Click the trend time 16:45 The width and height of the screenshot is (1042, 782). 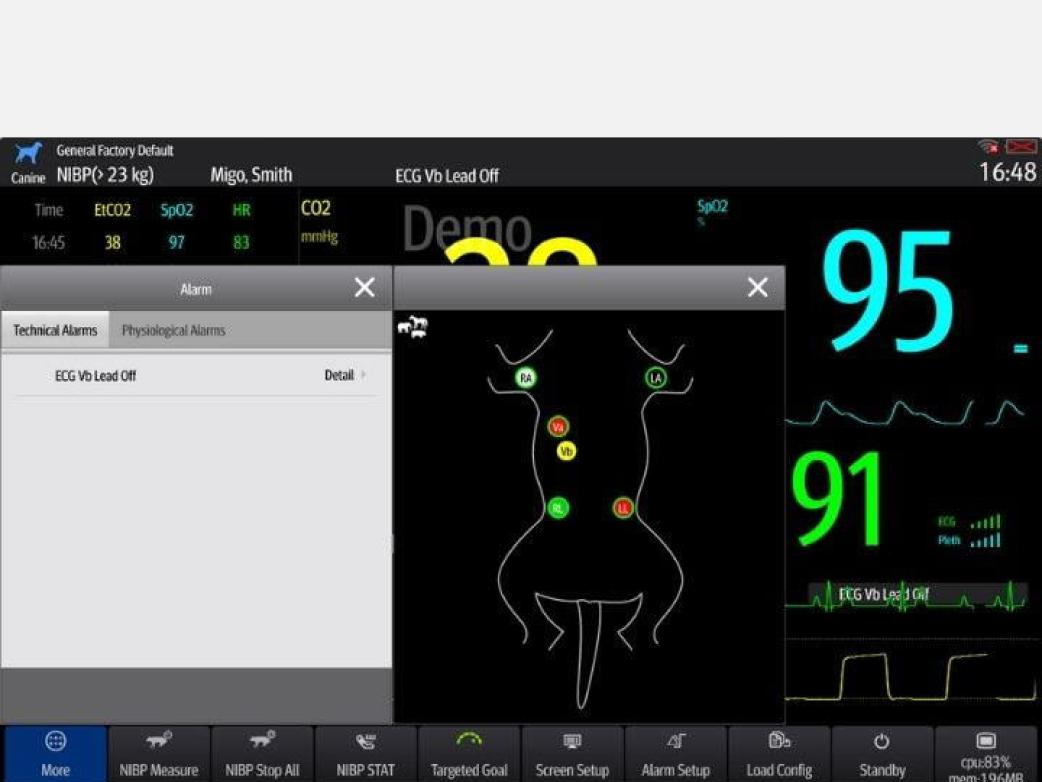click(x=49, y=243)
